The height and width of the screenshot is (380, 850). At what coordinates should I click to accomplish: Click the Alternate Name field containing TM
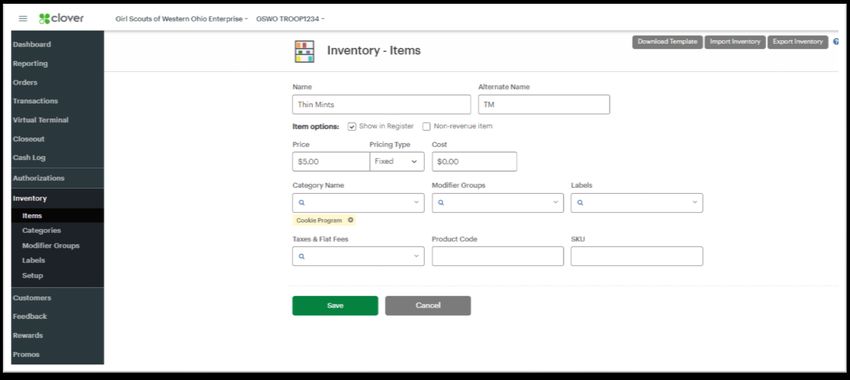point(544,105)
